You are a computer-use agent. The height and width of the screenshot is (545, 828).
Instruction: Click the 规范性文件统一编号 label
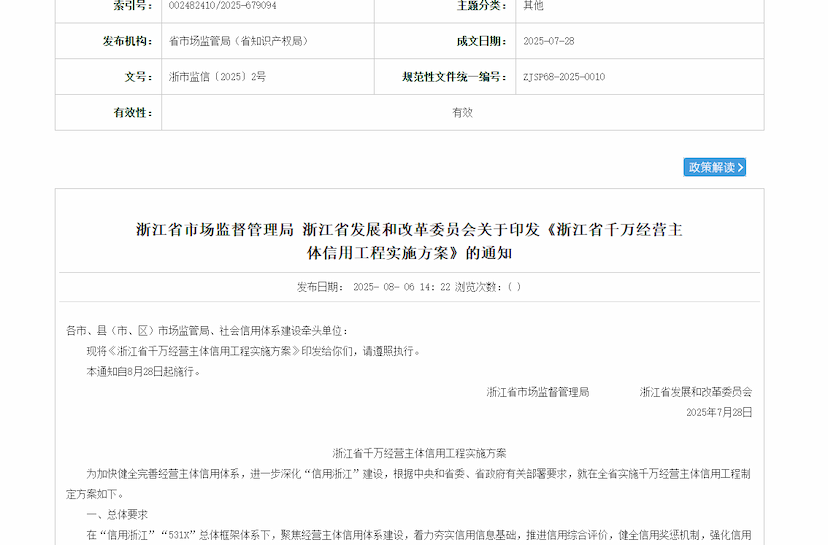click(455, 77)
